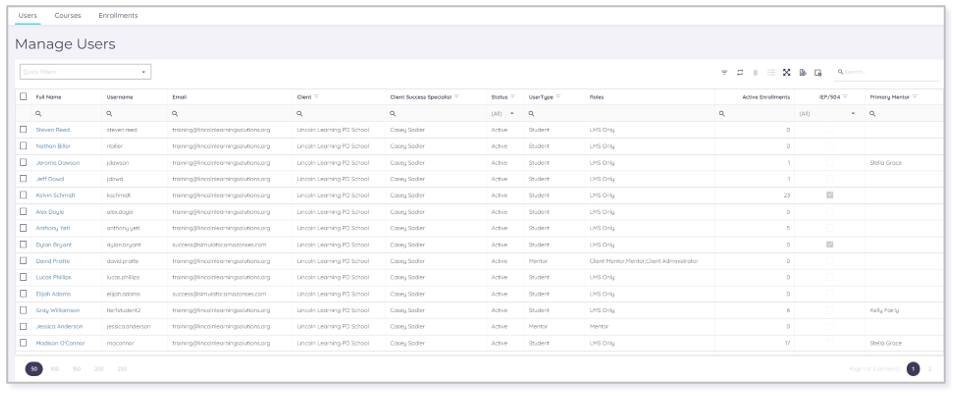Open the Quick Filters dropdown

click(85, 72)
